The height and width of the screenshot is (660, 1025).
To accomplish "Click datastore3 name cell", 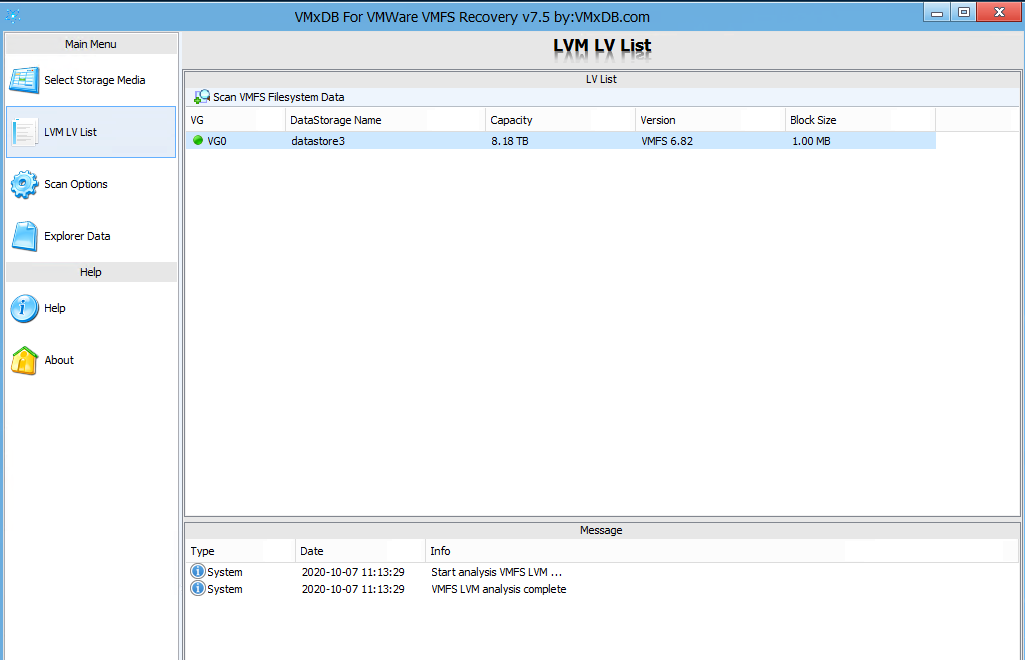I will coord(318,140).
